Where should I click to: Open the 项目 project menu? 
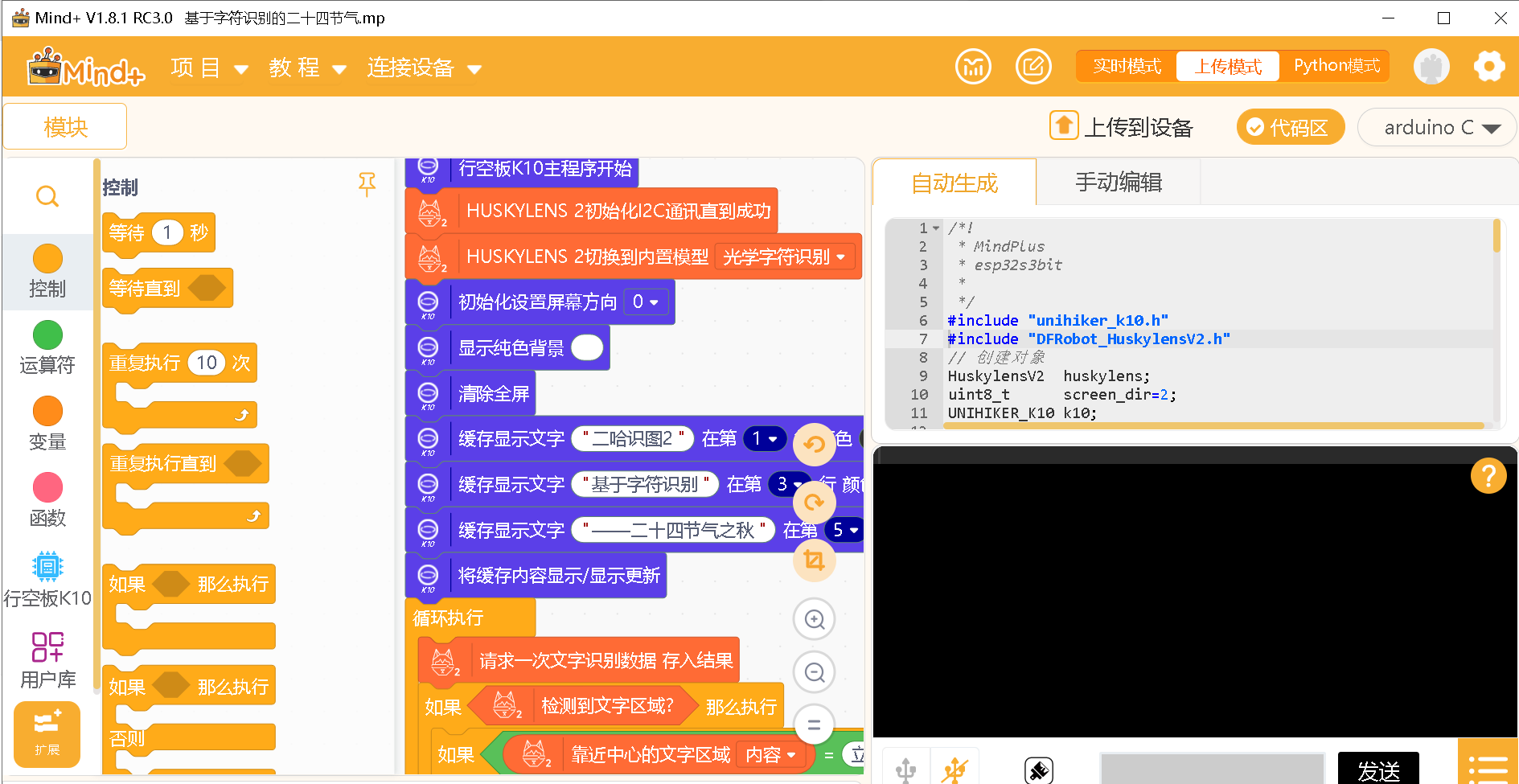click(x=209, y=68)
